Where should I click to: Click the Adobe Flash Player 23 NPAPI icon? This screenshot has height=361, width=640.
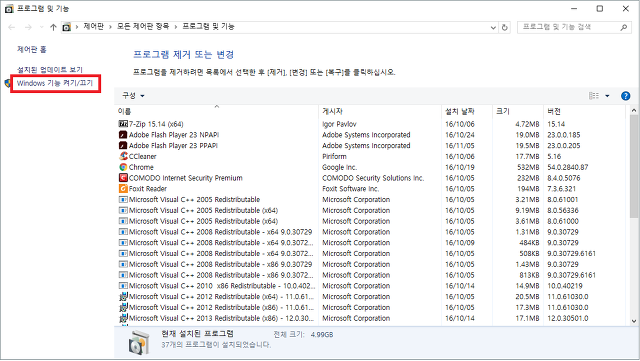point(123,135)
